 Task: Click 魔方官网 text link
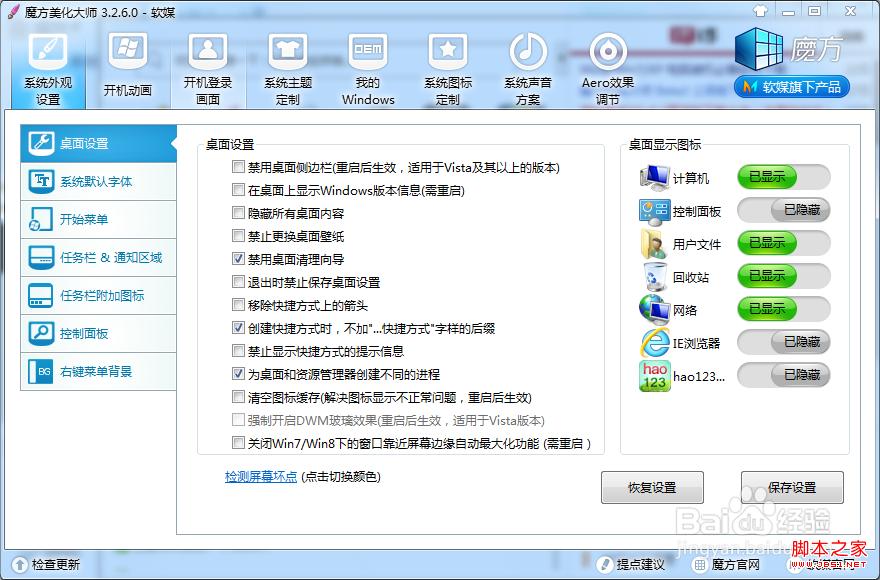[x=735, y=564]
